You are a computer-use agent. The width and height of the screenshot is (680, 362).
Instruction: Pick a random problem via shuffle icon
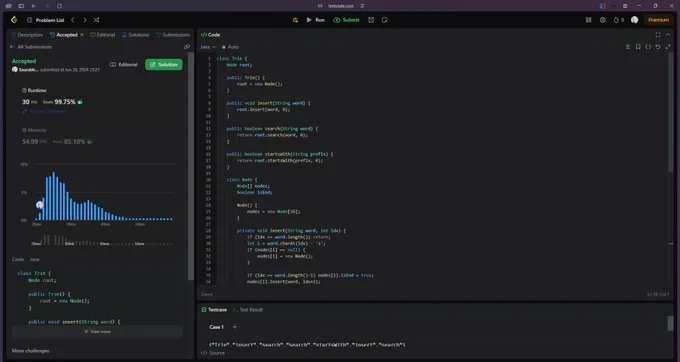point(96,20)
